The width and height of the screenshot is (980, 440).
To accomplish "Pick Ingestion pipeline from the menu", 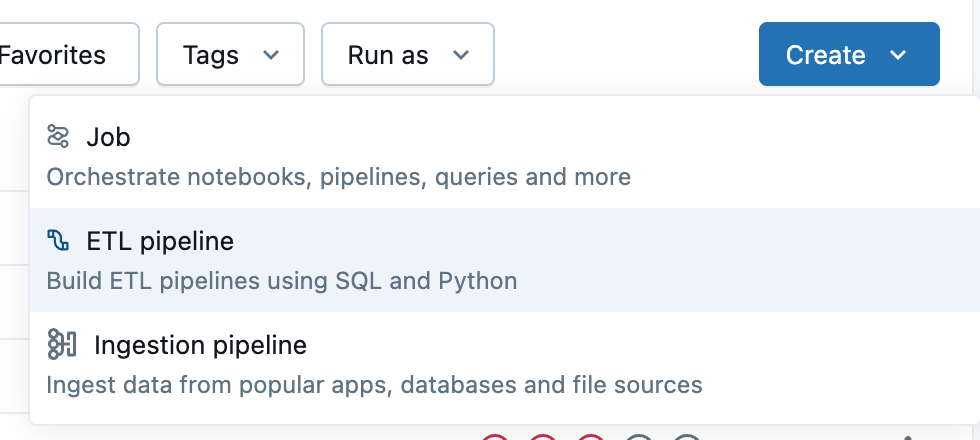I will [x=200, y=345].
